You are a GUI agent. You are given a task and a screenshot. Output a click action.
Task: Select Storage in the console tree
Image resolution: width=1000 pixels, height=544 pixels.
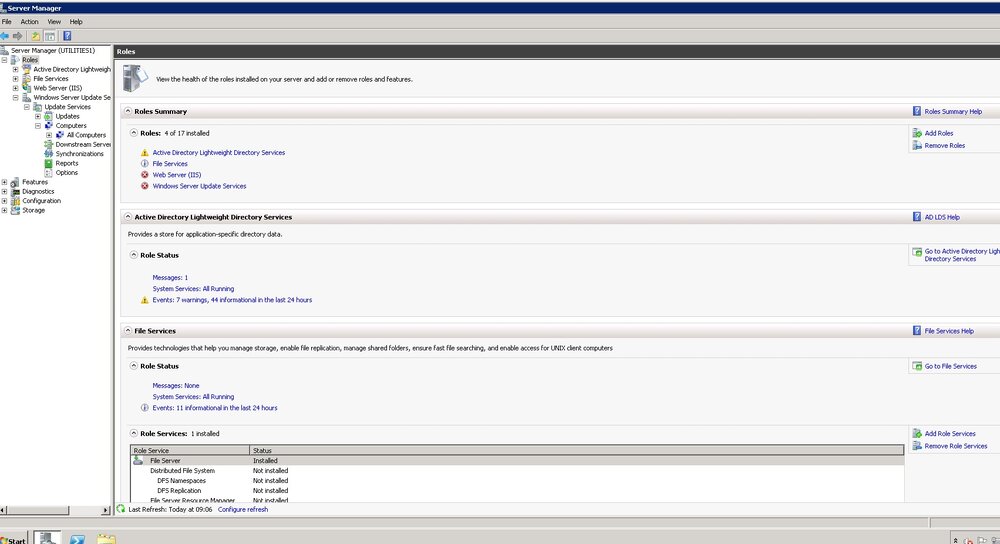(33, 210)
